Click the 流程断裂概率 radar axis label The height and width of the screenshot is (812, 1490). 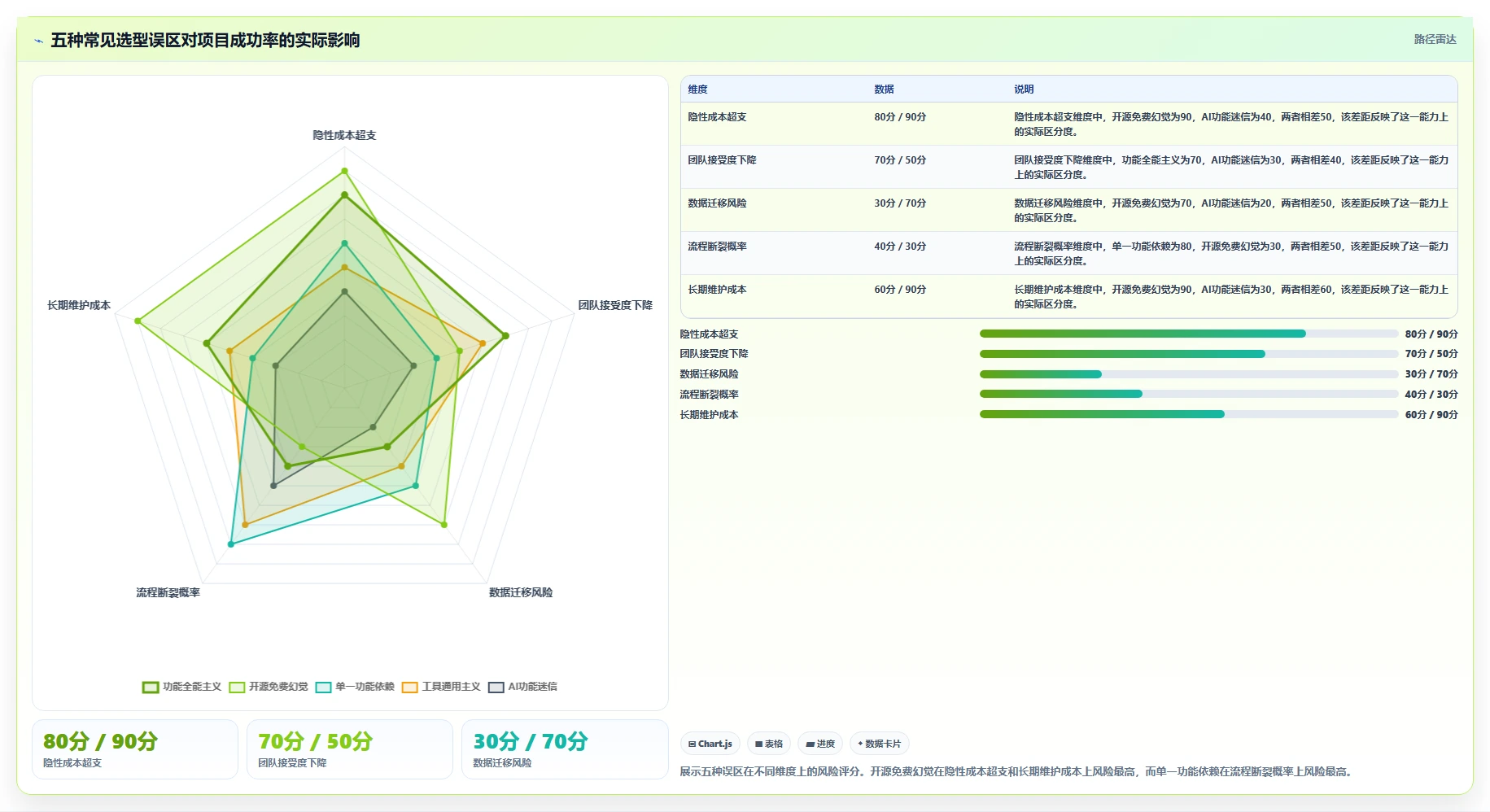[x=168, y=592]
